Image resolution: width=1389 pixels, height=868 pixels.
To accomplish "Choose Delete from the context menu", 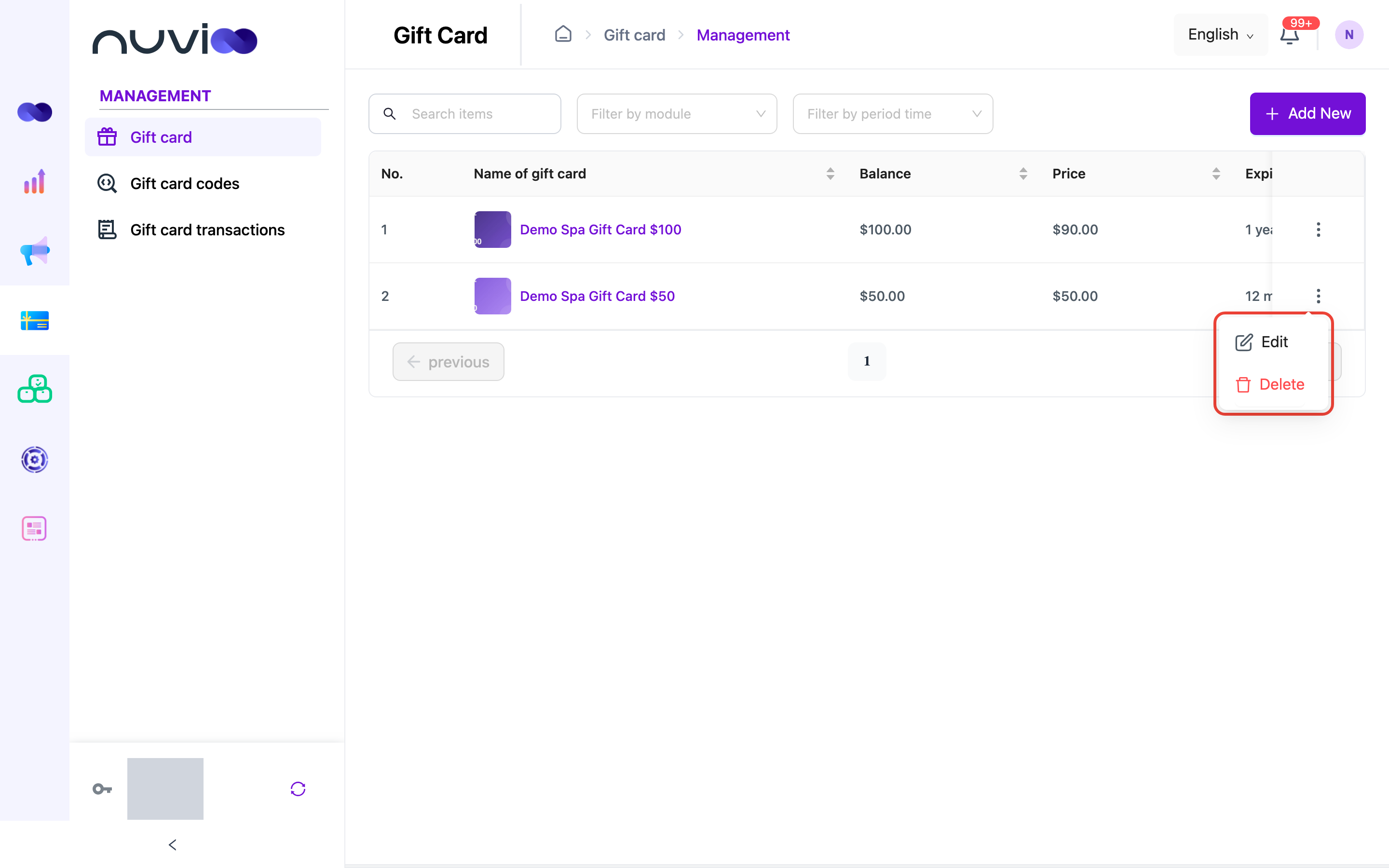I will tap(1273, 385).
